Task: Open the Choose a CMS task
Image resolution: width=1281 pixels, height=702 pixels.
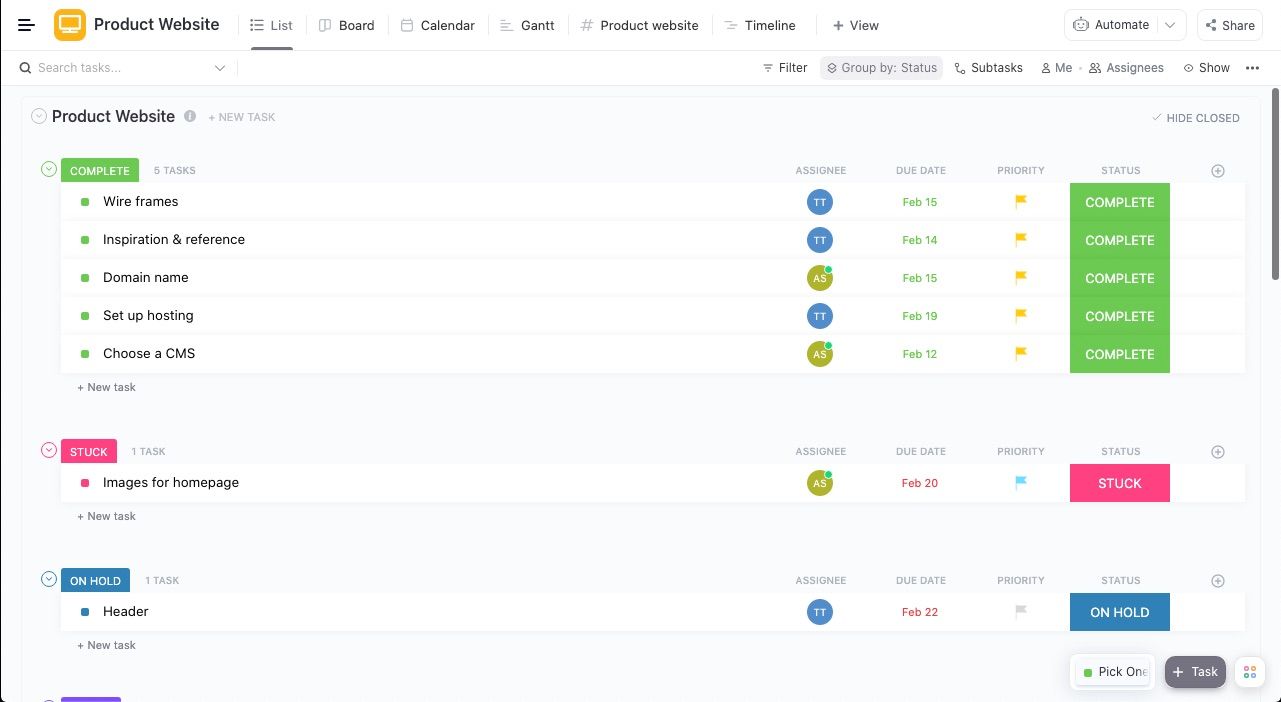Action: coord(149,353)
